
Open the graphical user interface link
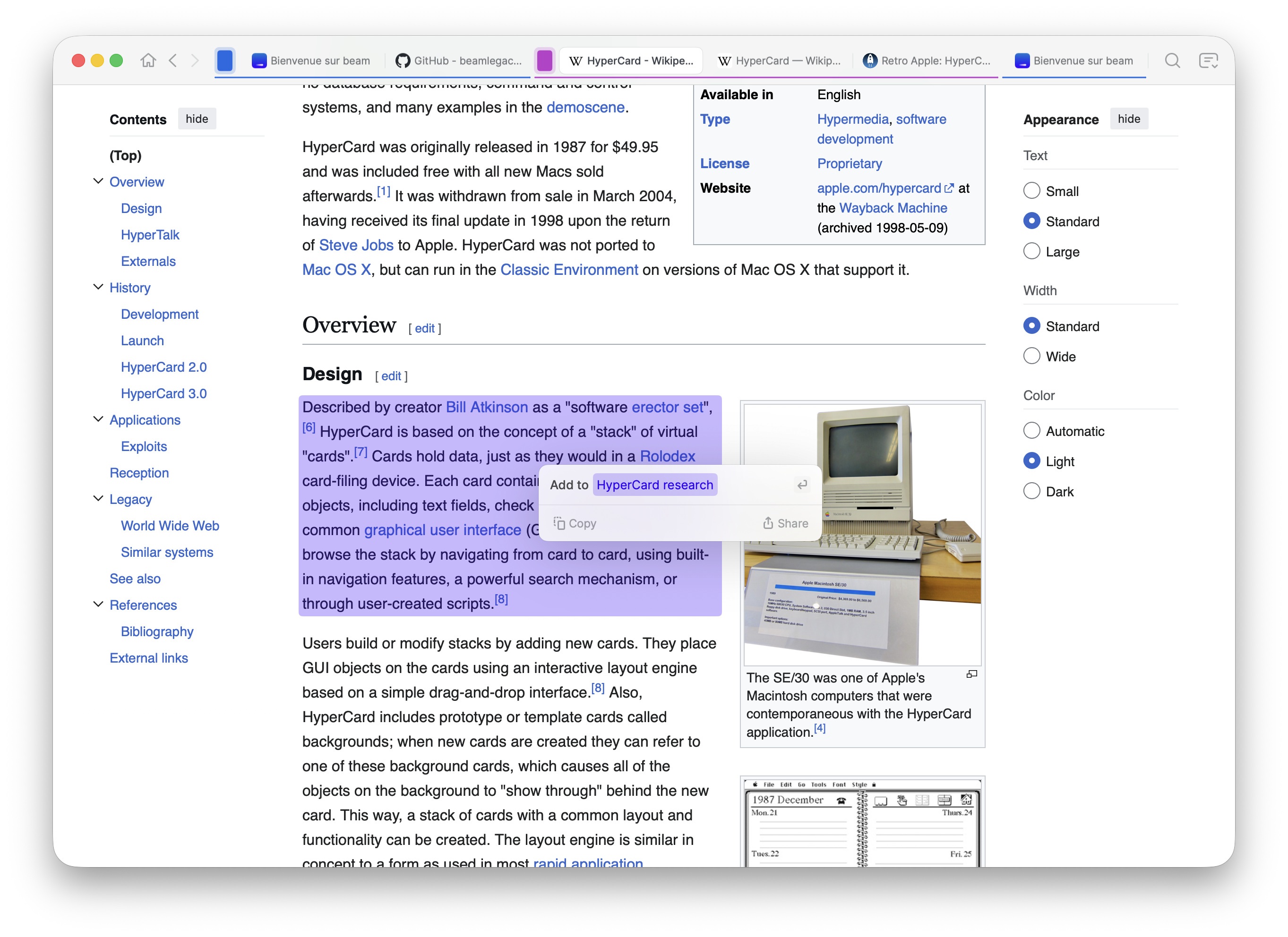(x=442, y=530)
